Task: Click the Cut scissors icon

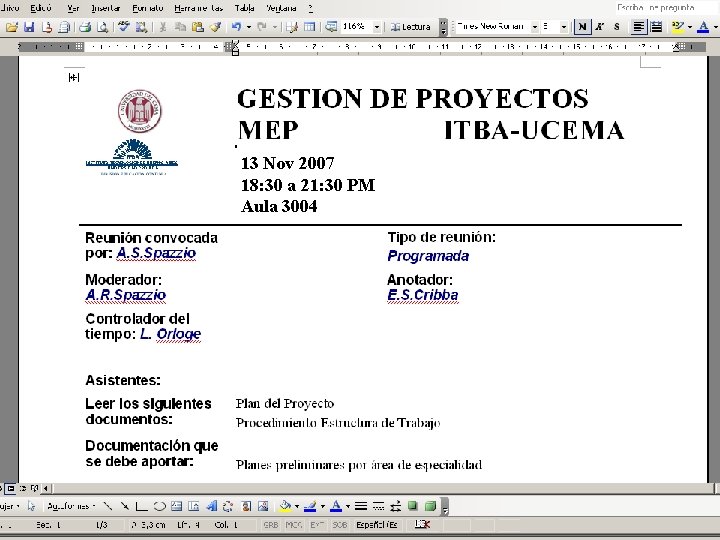Action: pos(162,27)
